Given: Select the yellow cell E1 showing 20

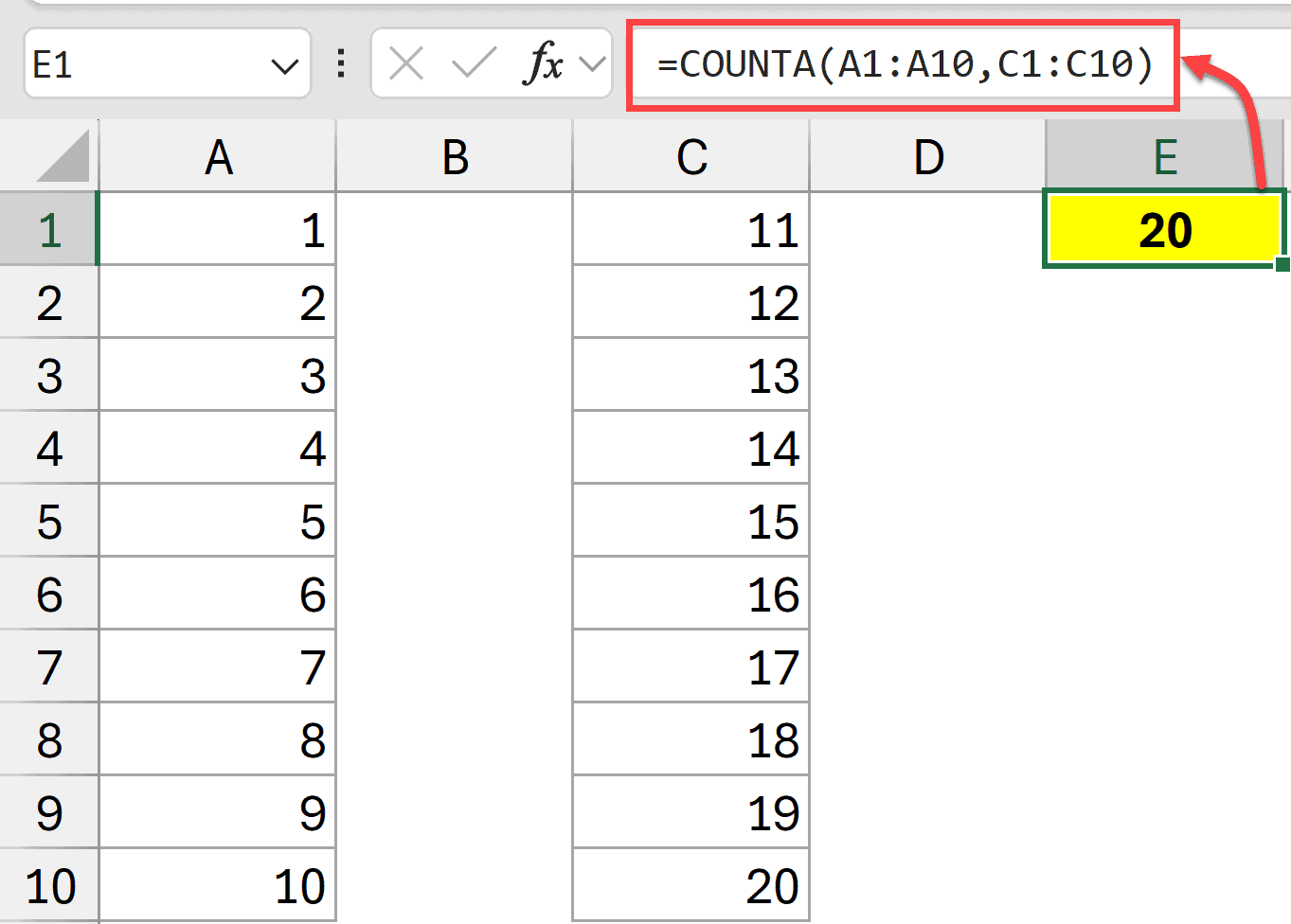Looking at the screenshot, I should (x=1163, y=229).
